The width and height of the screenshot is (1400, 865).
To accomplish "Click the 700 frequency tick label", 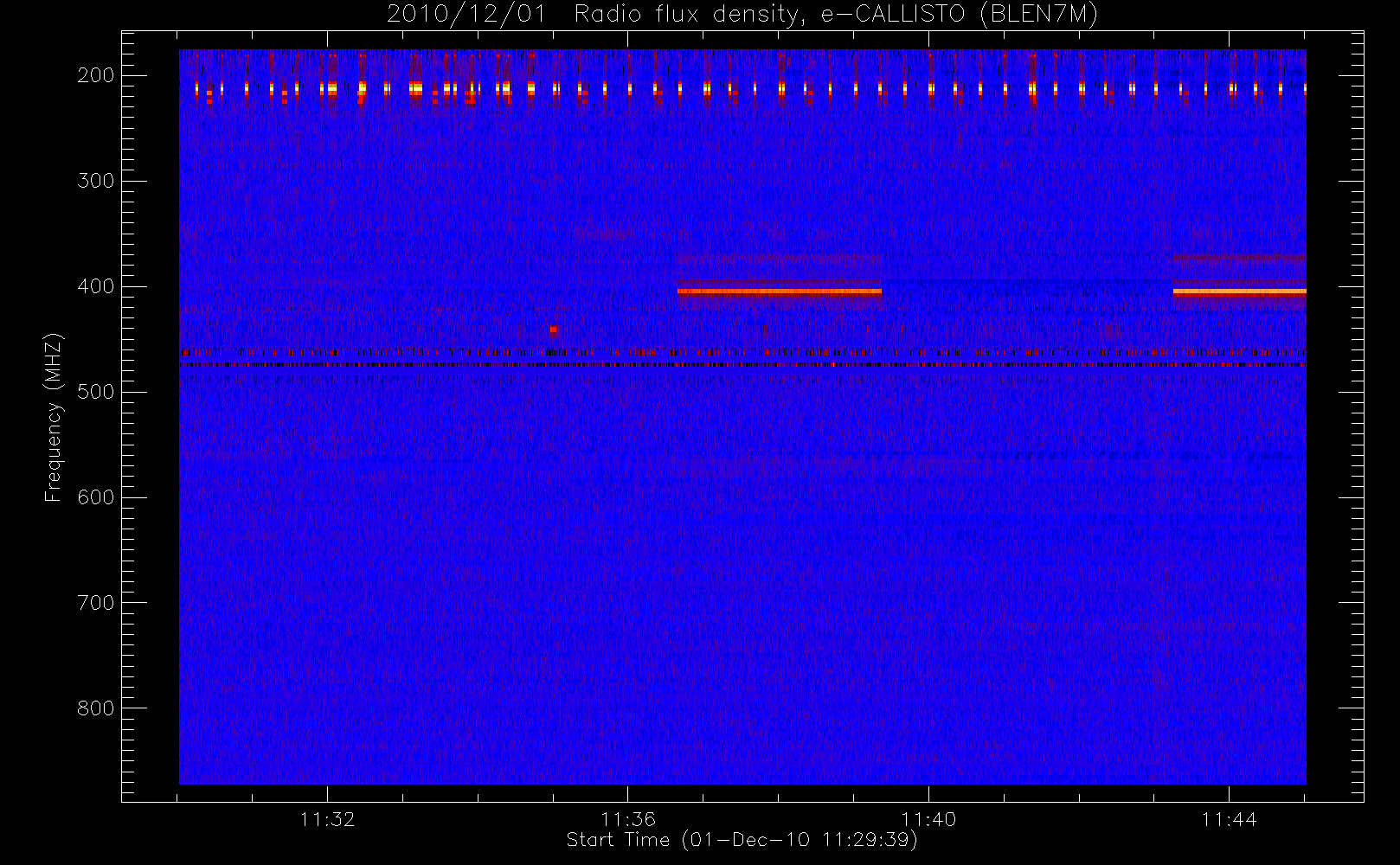I will pos(95,603).
